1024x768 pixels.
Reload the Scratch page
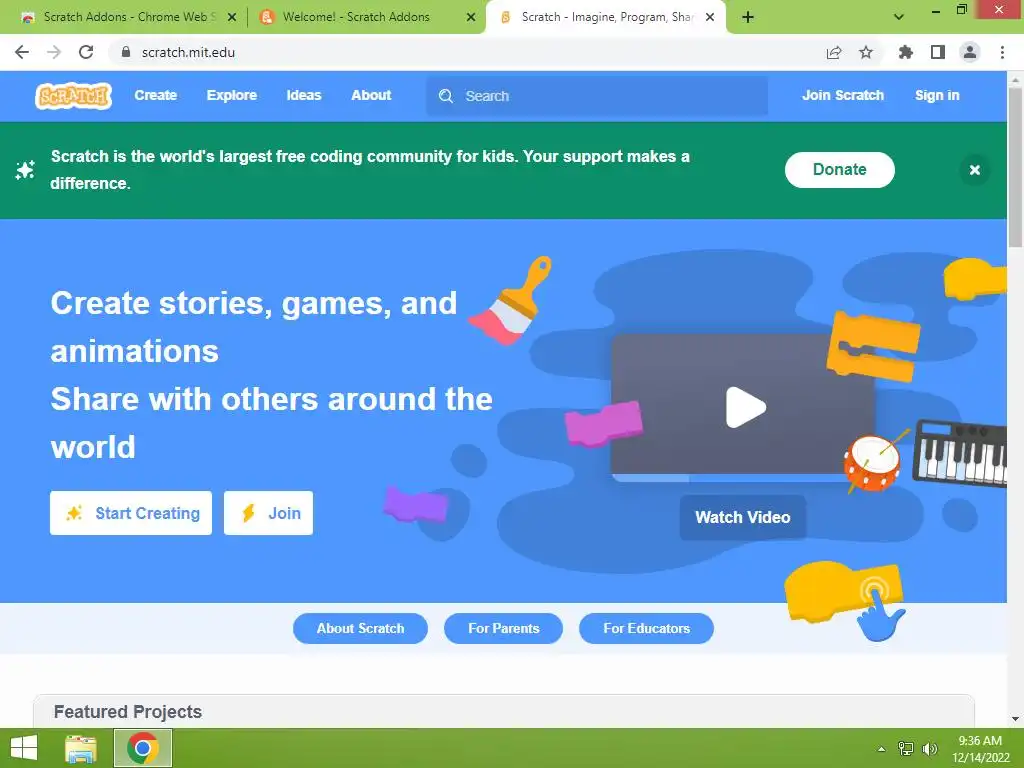86,52
